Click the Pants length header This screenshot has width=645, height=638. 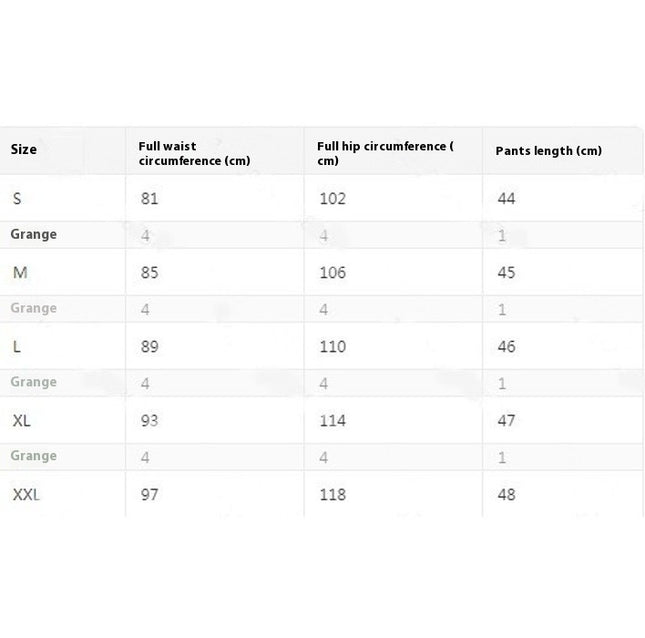click(548, 151)
